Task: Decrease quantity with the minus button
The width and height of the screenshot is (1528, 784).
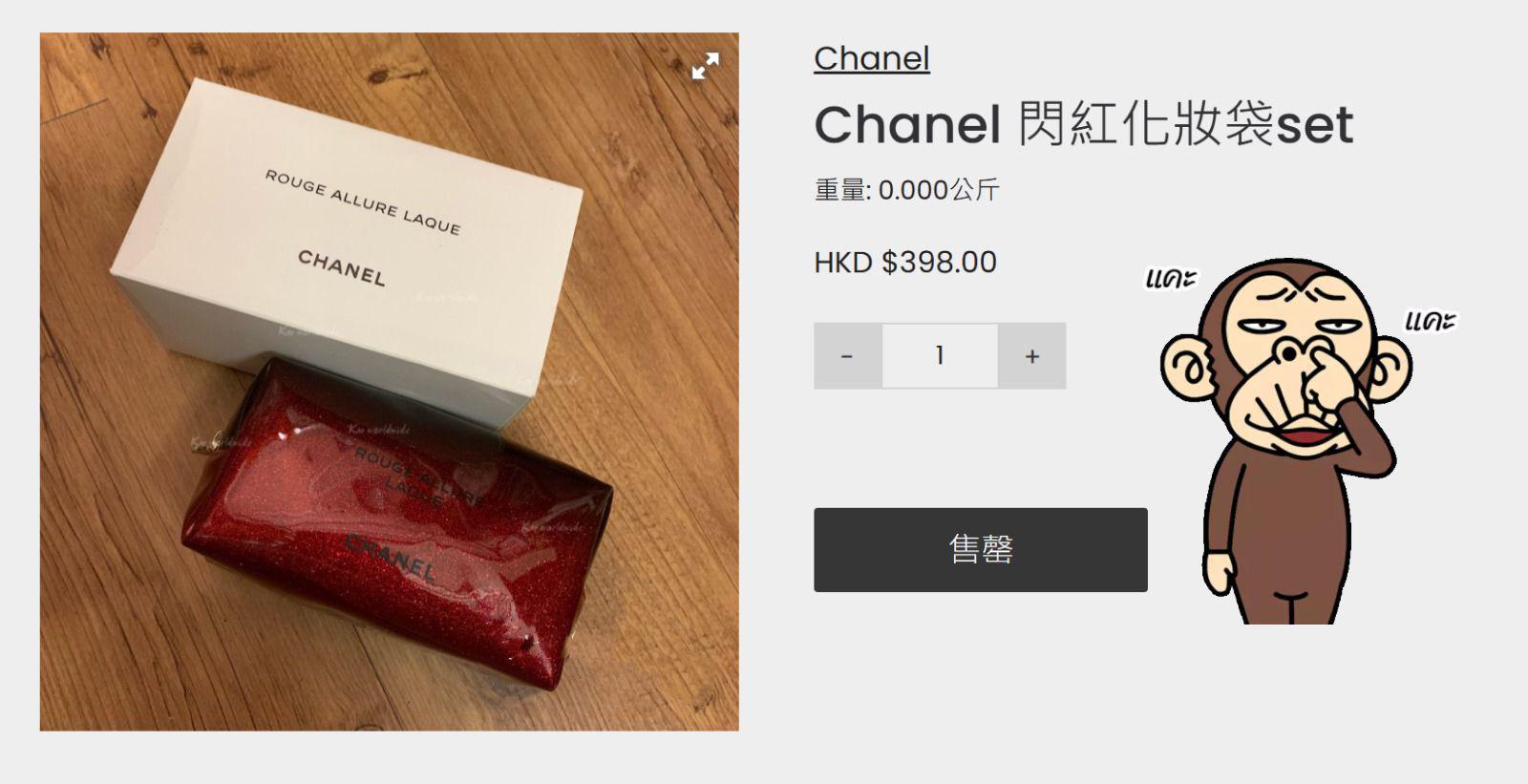Action: tap(847, 356)
